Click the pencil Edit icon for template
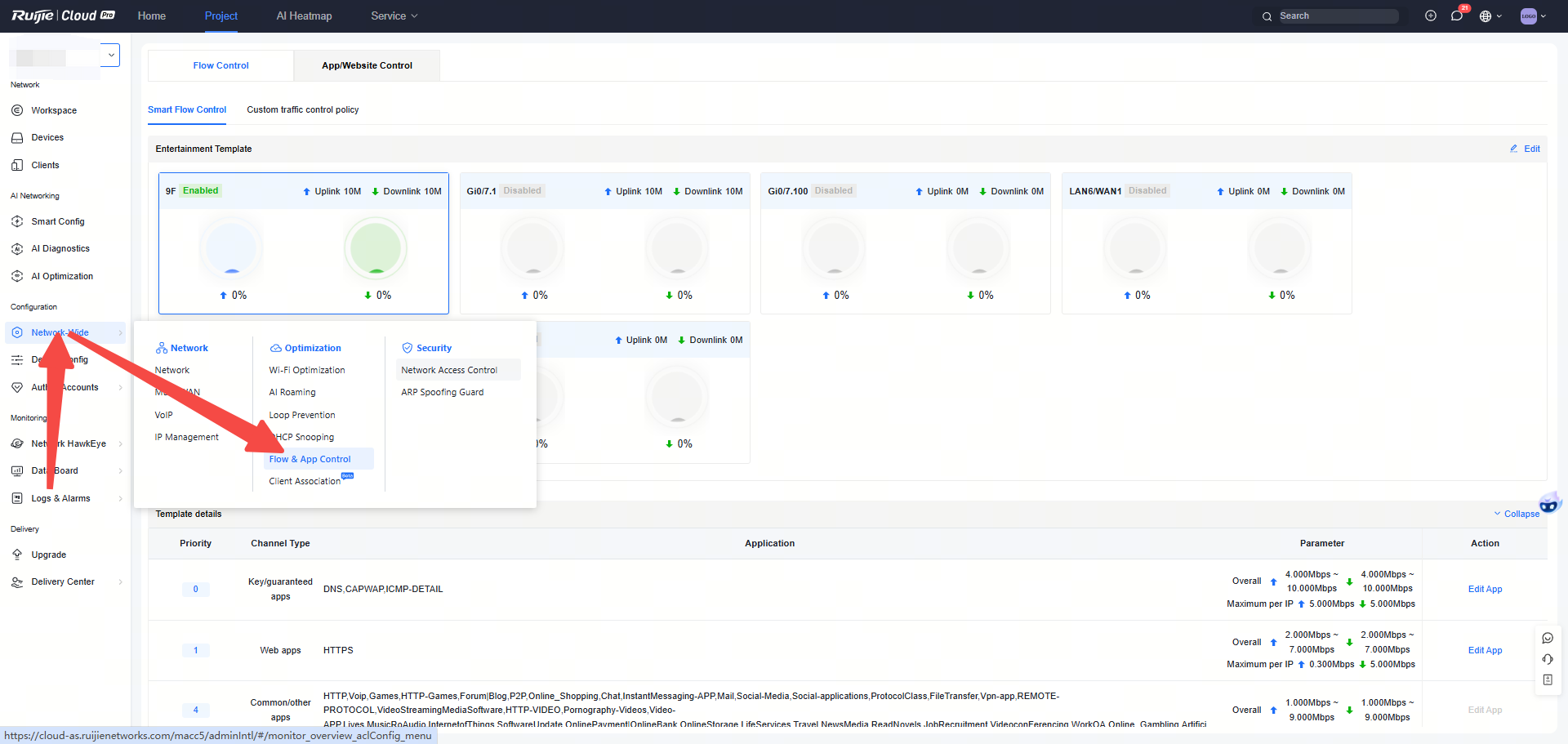 point(1514,149)
